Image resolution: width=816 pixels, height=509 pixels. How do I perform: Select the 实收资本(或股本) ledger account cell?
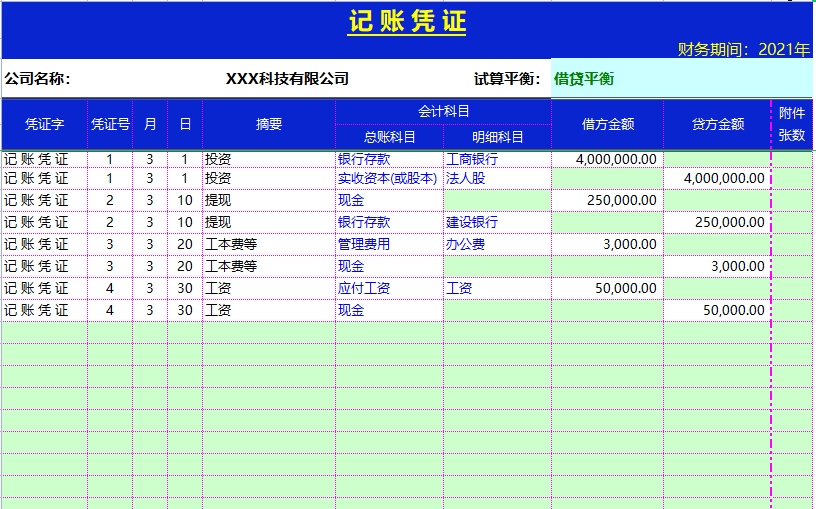[389, 178]
